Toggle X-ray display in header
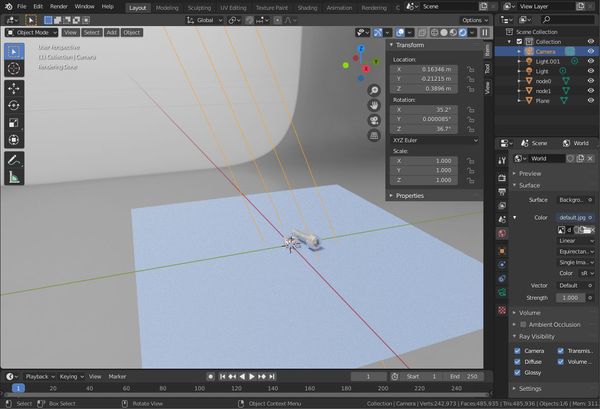 [422, 33]
